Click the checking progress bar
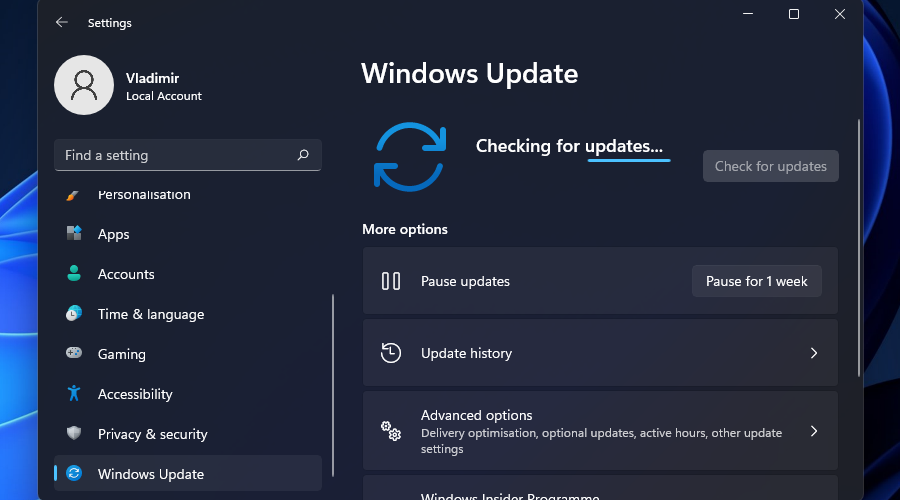The height and width of the screenshot is (500, 900). (x=629, y=160)
